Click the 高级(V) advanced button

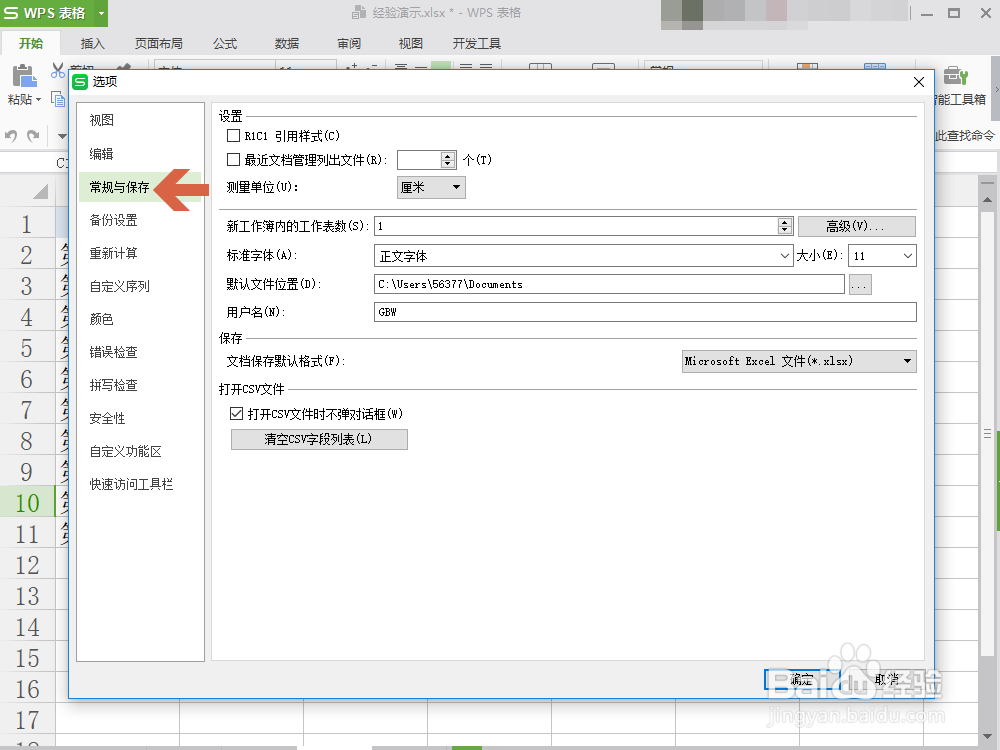click(x=855, y=226)
